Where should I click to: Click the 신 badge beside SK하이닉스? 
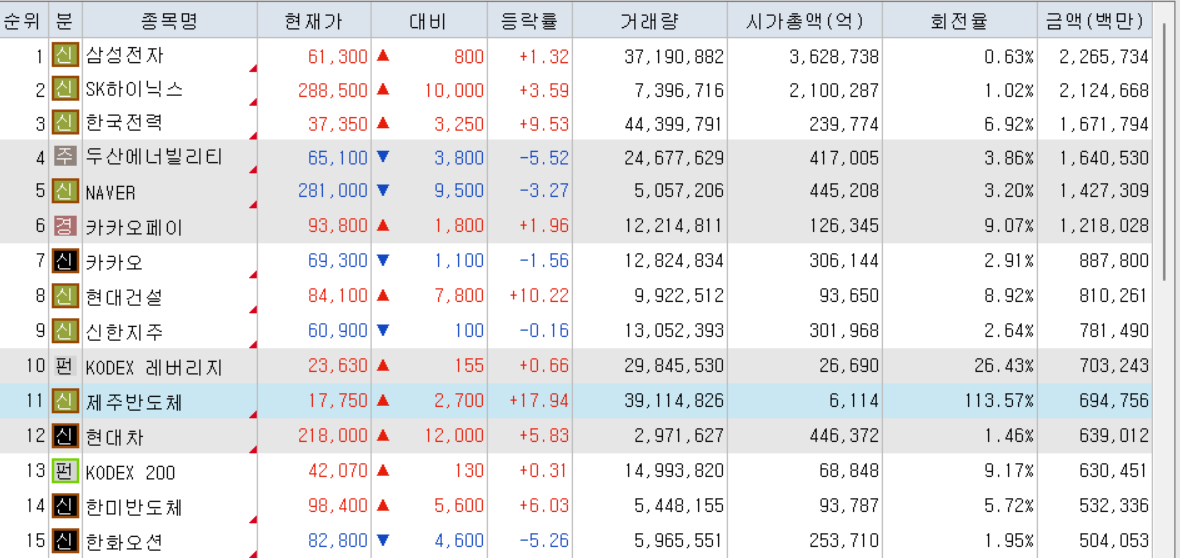(65, 90)
